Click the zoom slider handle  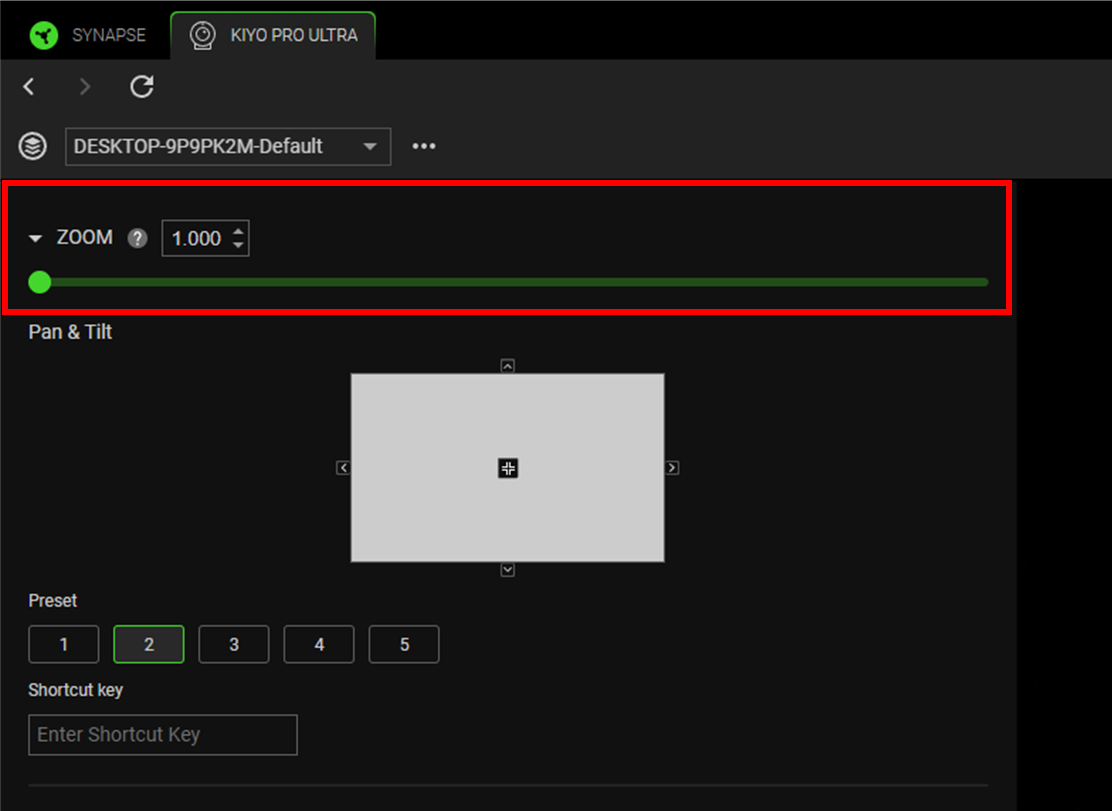39,282
